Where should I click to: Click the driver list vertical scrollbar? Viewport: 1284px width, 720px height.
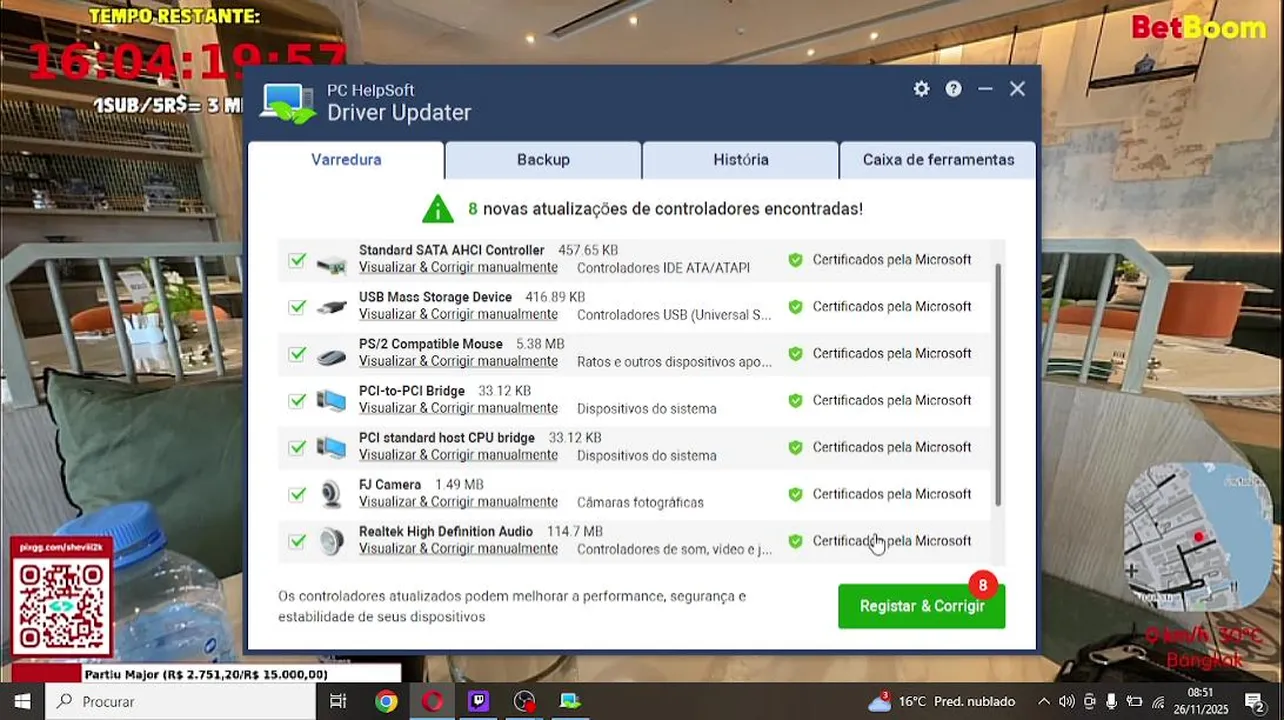point(998,384)
